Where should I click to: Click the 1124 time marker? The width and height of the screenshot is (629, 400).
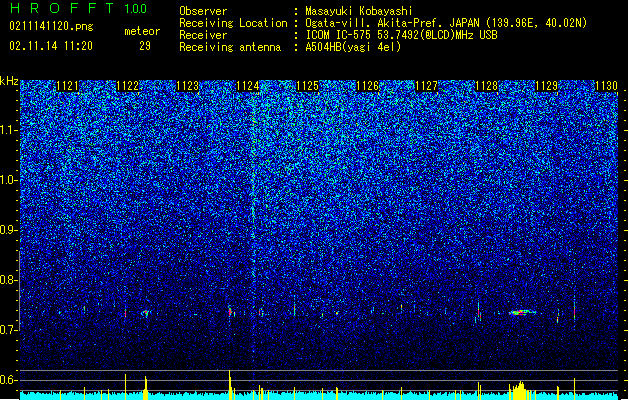tap(248, 86)
